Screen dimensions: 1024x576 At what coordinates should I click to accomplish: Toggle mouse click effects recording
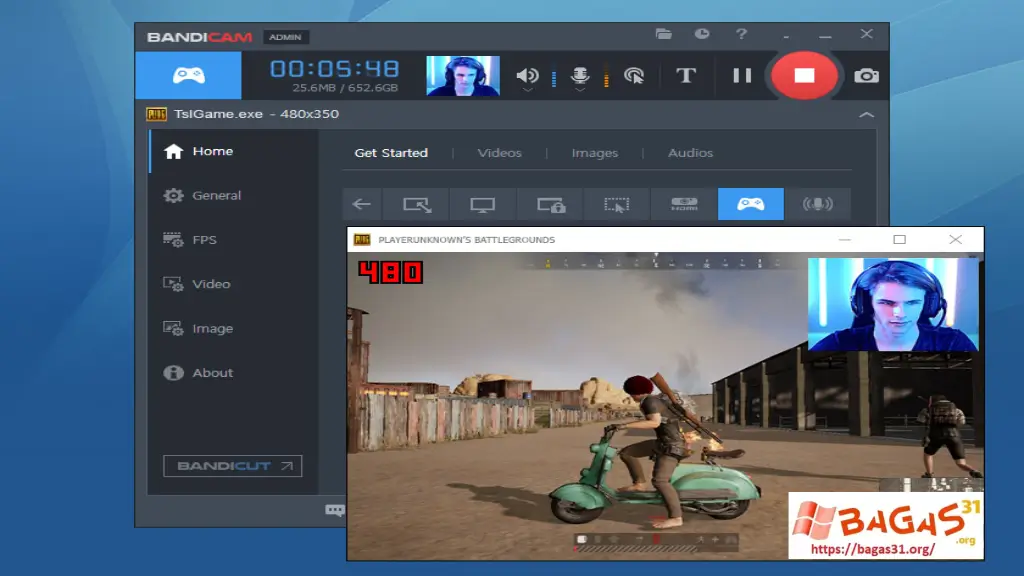point(634,76)
